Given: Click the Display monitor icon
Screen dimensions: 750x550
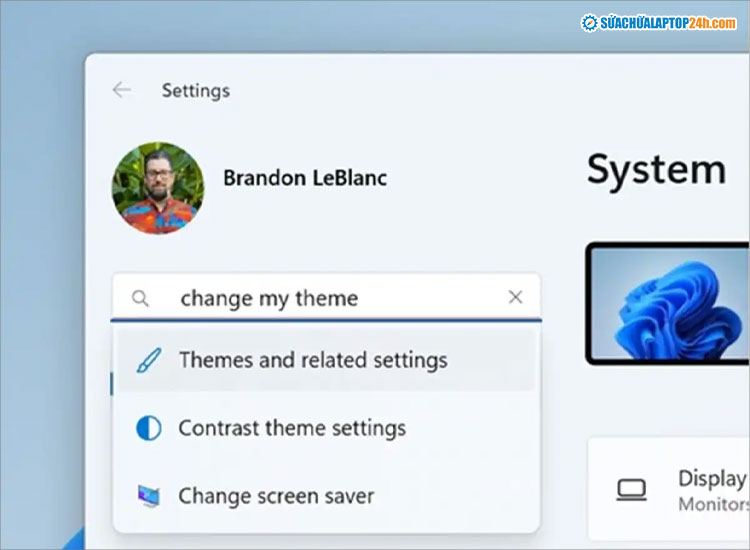Looking at the screenshot, I should [631, 490].
